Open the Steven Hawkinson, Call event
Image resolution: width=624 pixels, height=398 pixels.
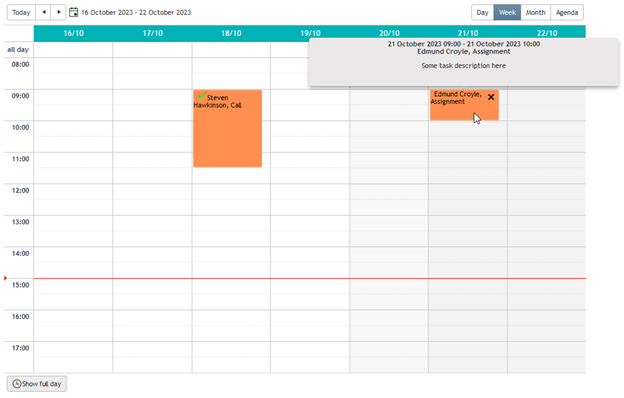(x=228, y=129)
